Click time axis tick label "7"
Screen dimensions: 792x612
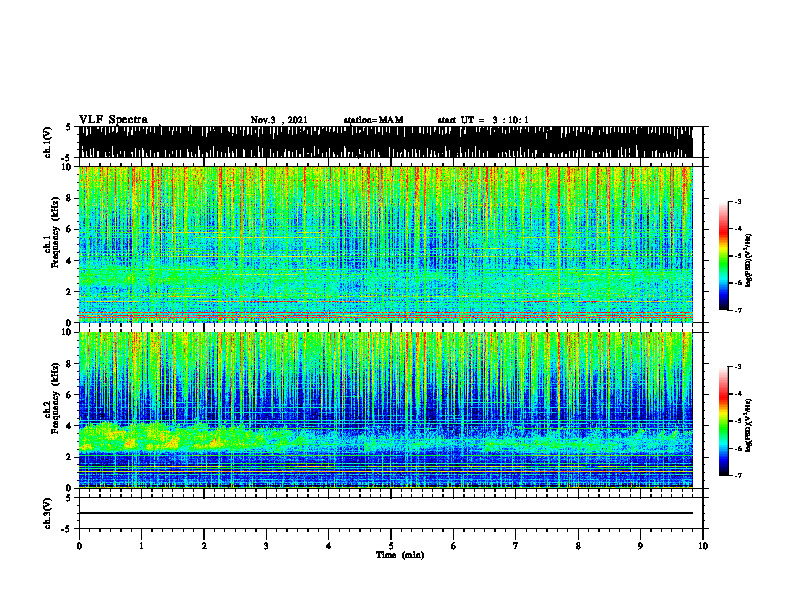(x=516, y=546)
